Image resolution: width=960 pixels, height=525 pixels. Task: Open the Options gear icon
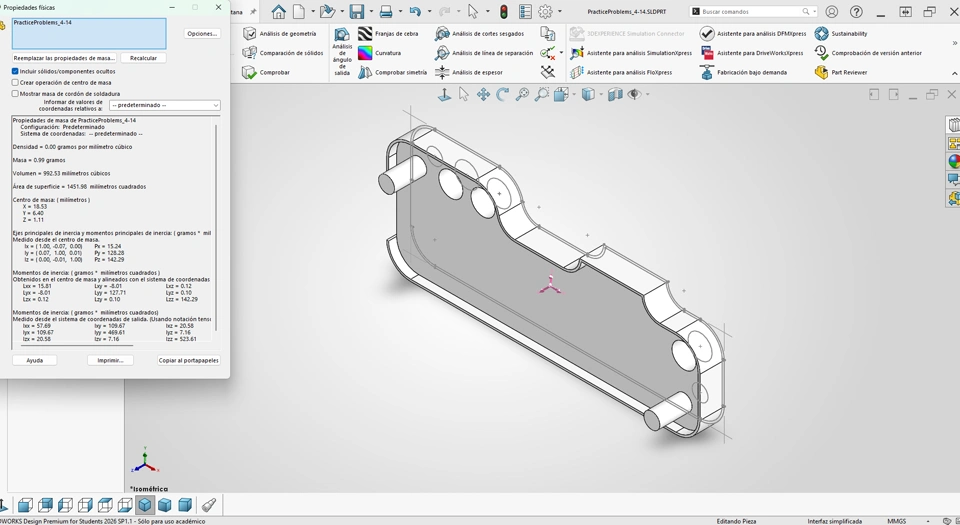pyautogui.click(x=545, y=12)
